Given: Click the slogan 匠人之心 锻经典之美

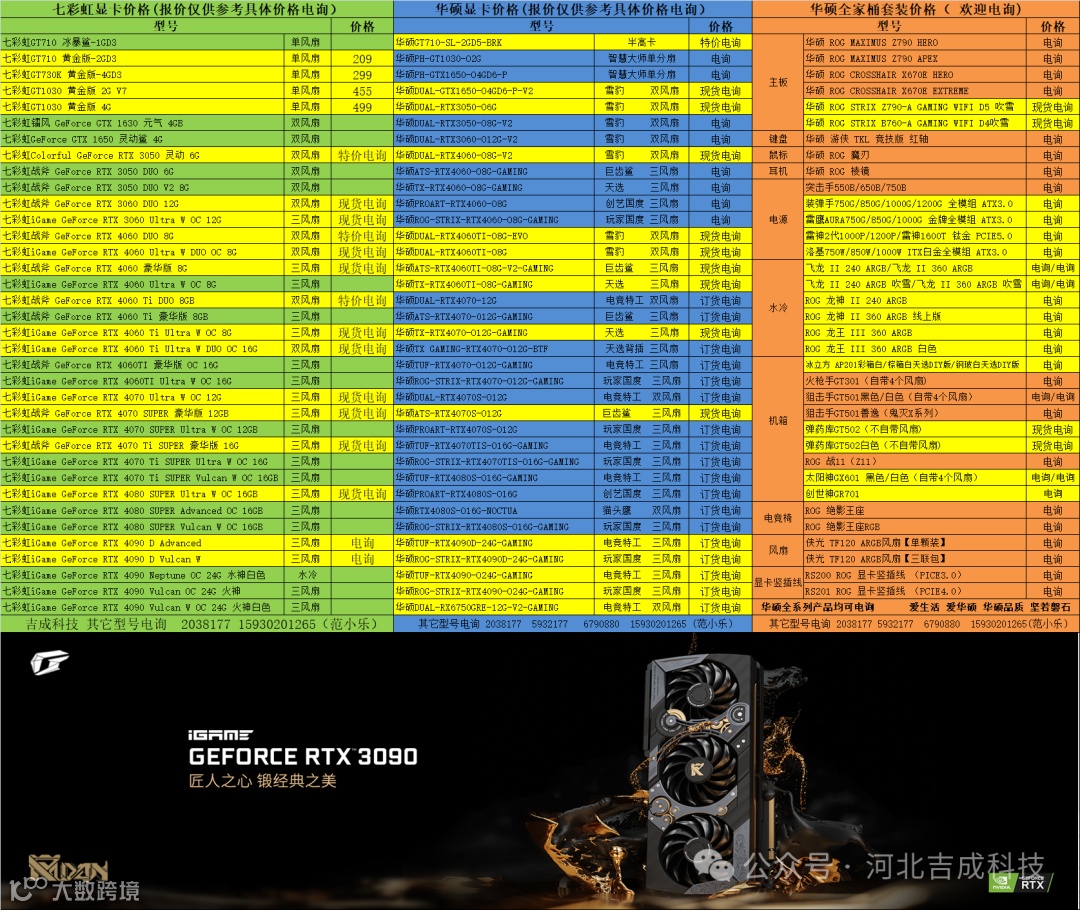Looking at the screenshot, I should [262, 780].
